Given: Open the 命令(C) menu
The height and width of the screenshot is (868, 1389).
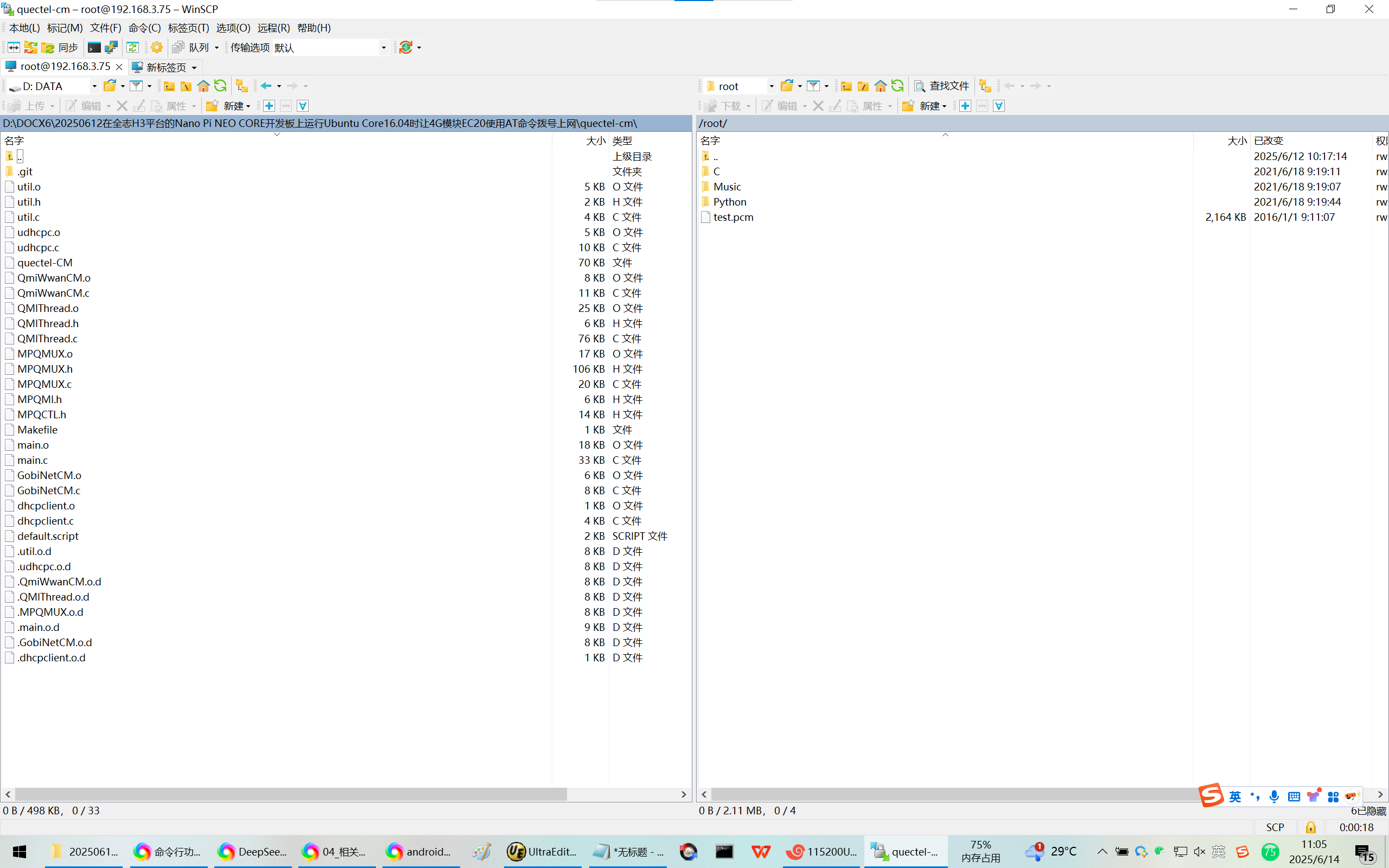Looking at the screenshot, I should tap(144, 28).
